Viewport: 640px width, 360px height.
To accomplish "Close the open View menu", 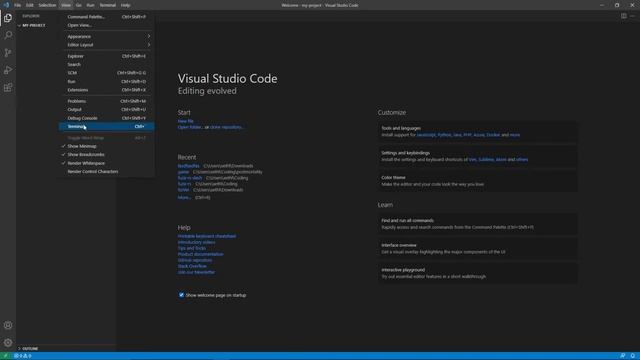I will pos(66,5).
